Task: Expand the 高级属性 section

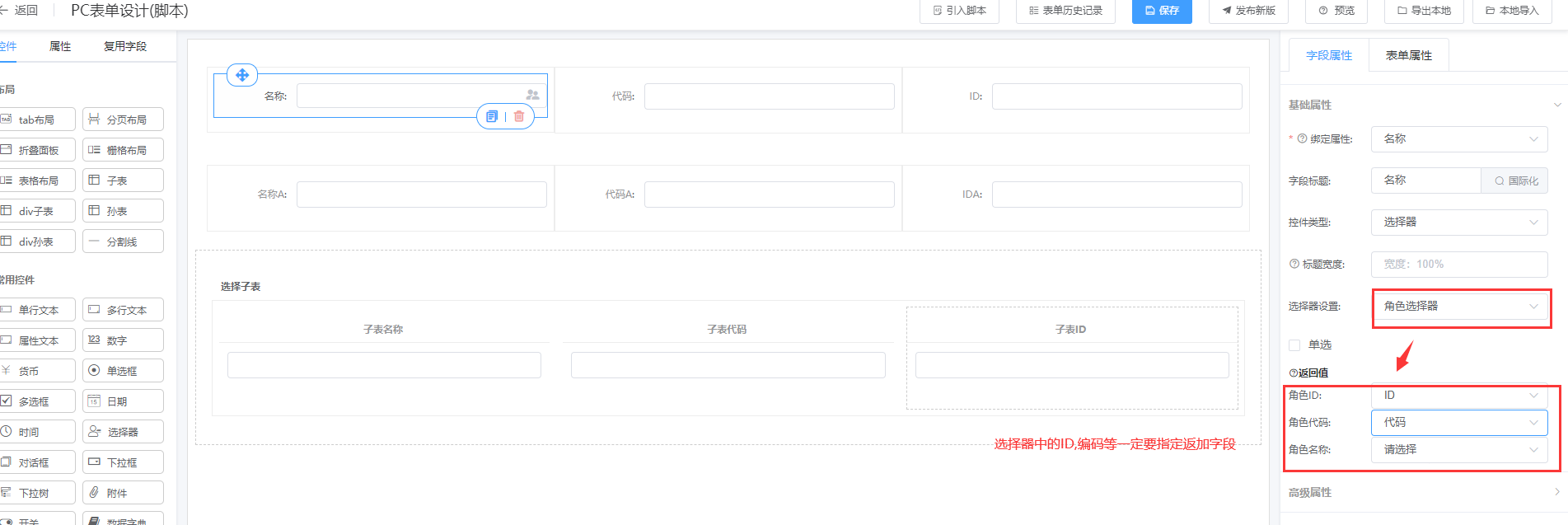Action: pyautogui.click(x=1557, y=492)
